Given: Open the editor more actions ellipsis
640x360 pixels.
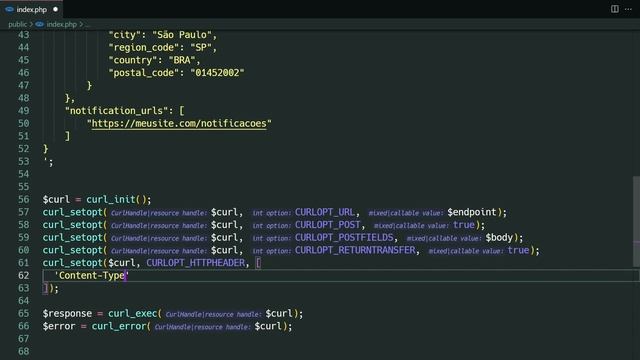Looking at the screenshot, I should click(628, 9).
